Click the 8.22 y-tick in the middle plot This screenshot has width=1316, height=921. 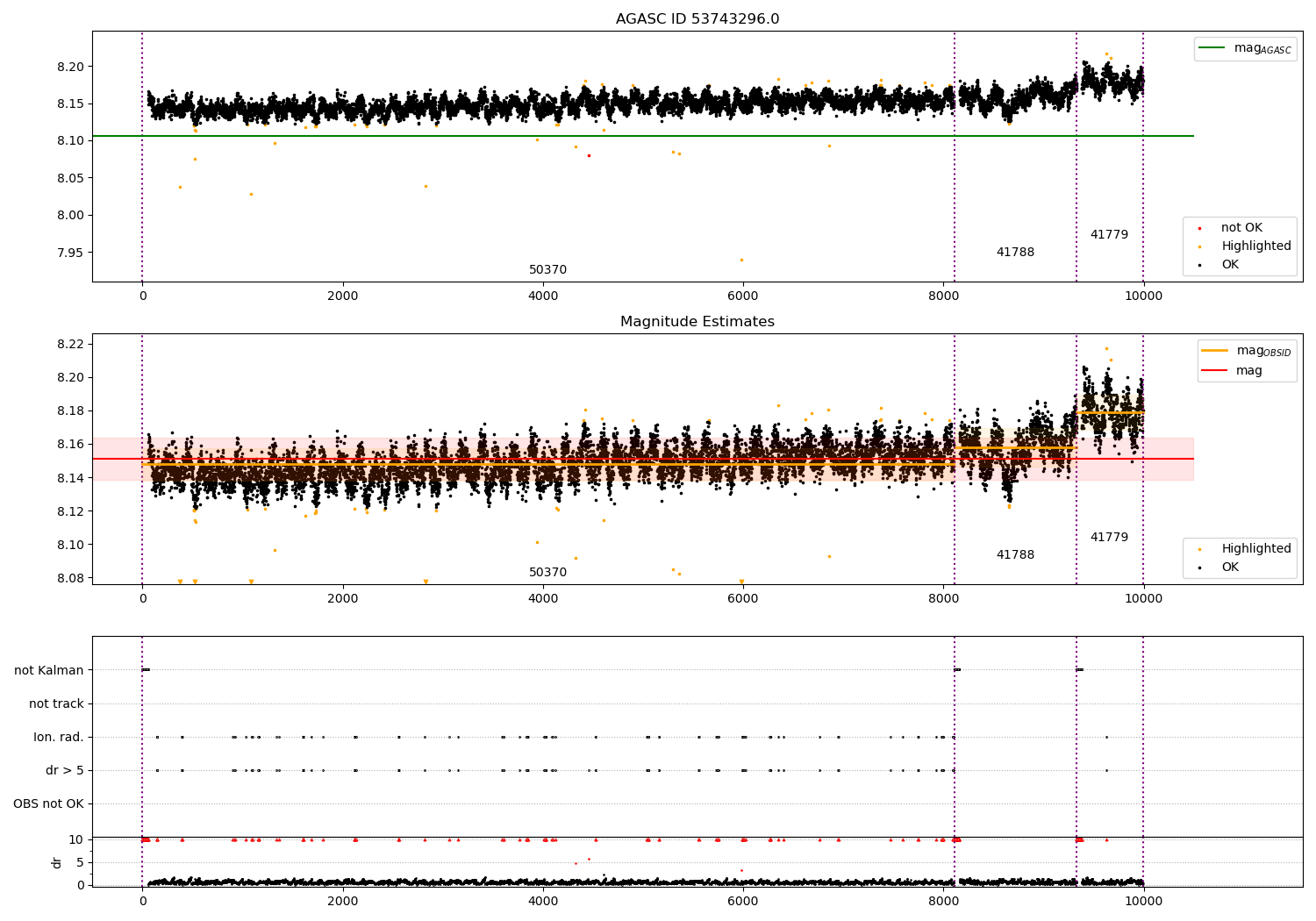72,344
